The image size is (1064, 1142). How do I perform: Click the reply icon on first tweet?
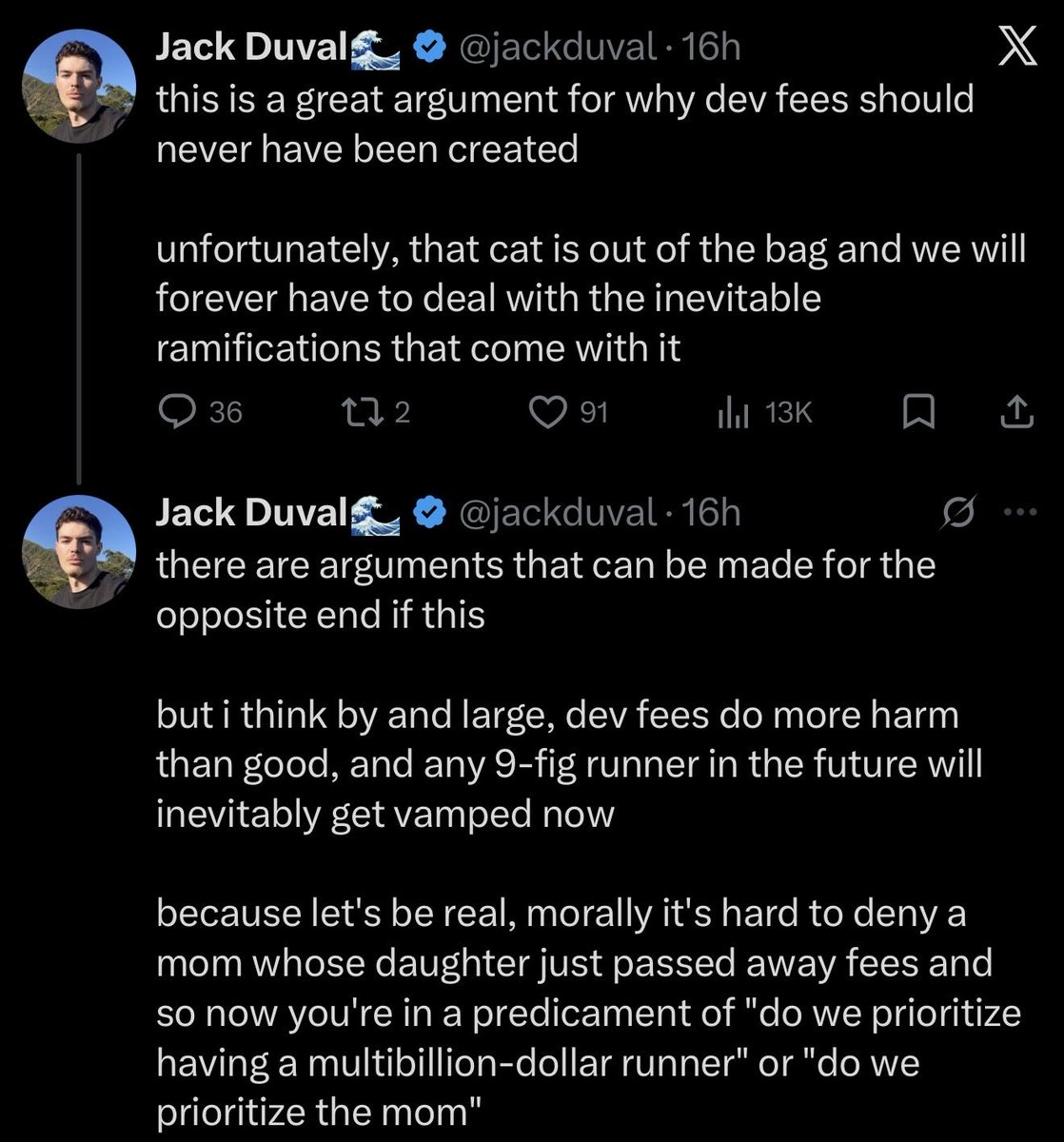point(176,411)
